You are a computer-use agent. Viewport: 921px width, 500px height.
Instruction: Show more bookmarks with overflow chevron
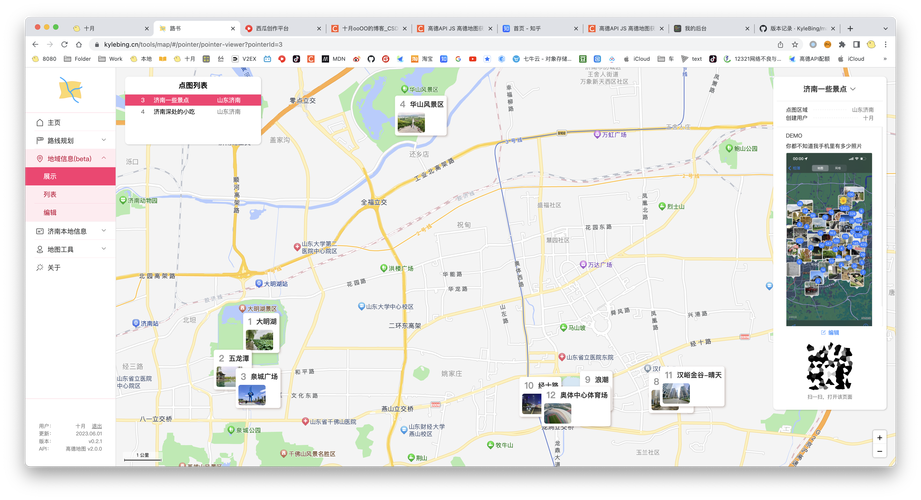tap(885, 59)
